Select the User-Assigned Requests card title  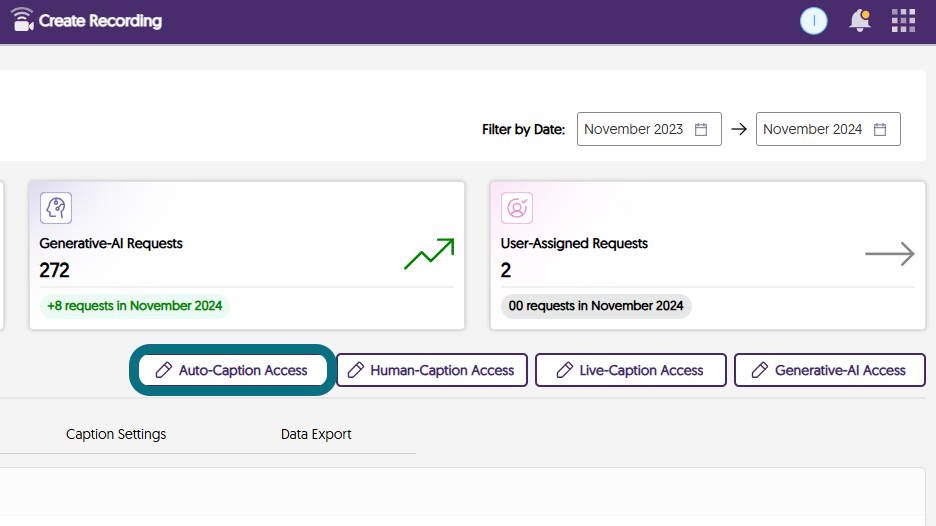click(x=574, y=244)
